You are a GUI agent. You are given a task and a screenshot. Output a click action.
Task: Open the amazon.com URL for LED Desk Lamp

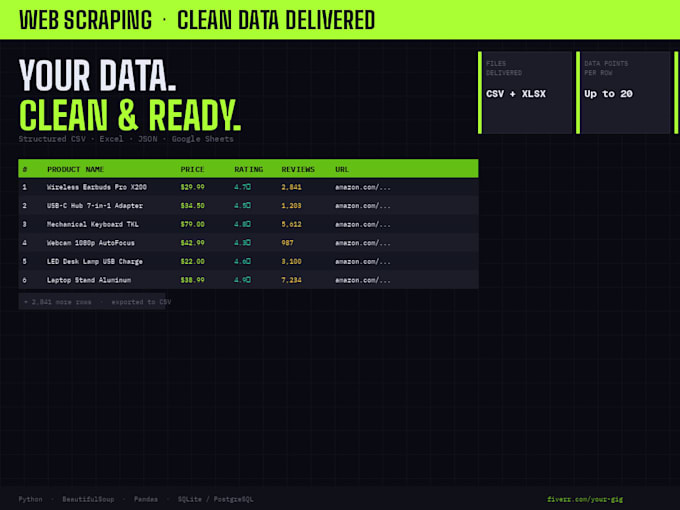[x=363, y=262]
